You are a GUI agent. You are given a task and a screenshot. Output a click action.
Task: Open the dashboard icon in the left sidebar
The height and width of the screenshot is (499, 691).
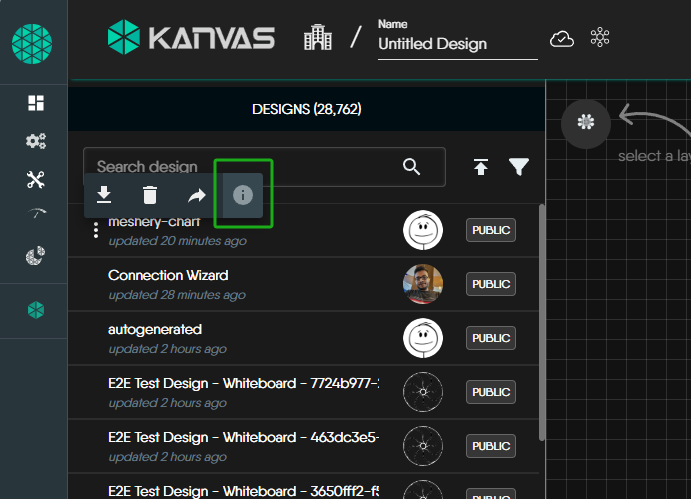pos(35,103)
